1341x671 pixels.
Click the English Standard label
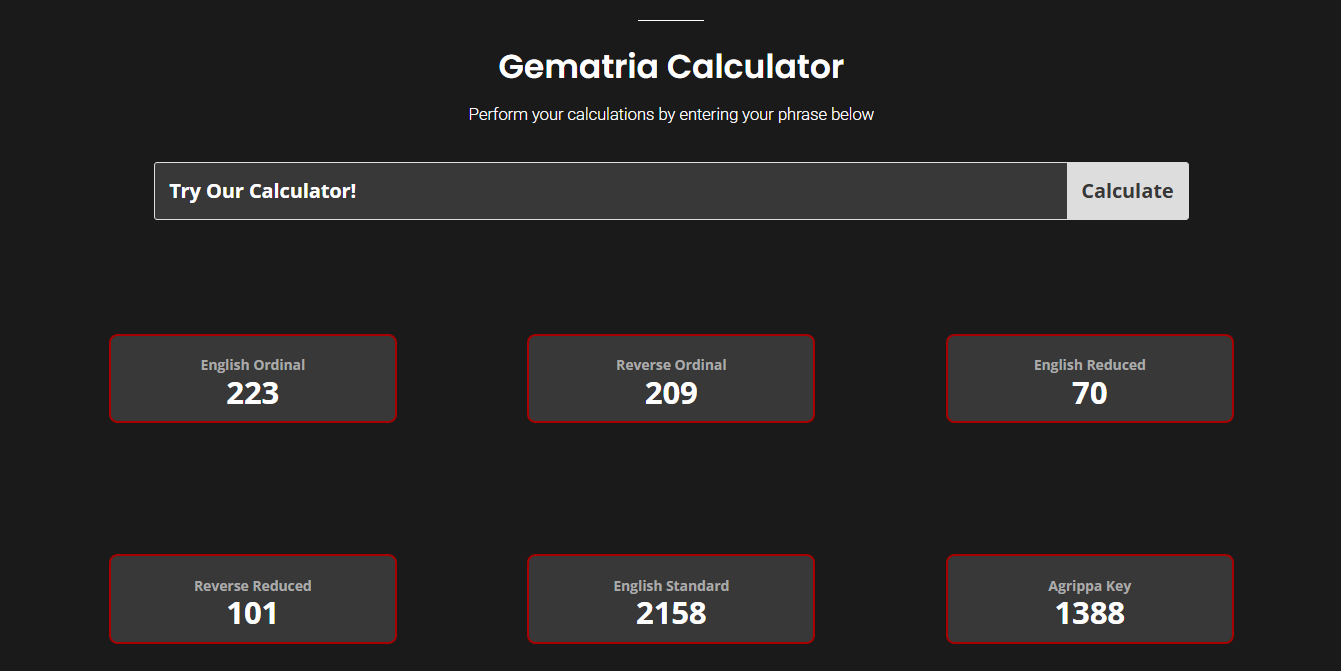pos(671,586)
